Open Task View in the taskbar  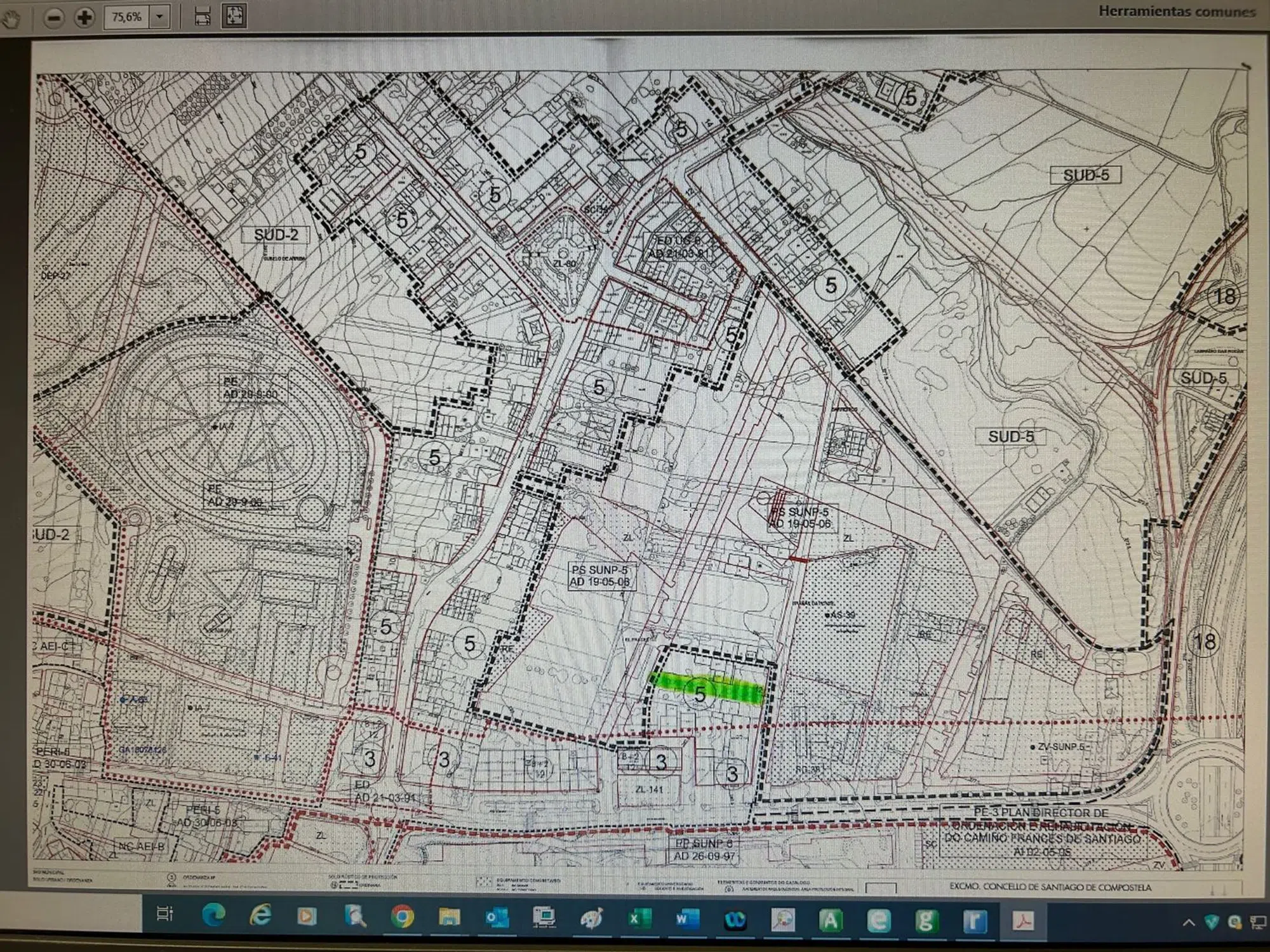point(164,913)
